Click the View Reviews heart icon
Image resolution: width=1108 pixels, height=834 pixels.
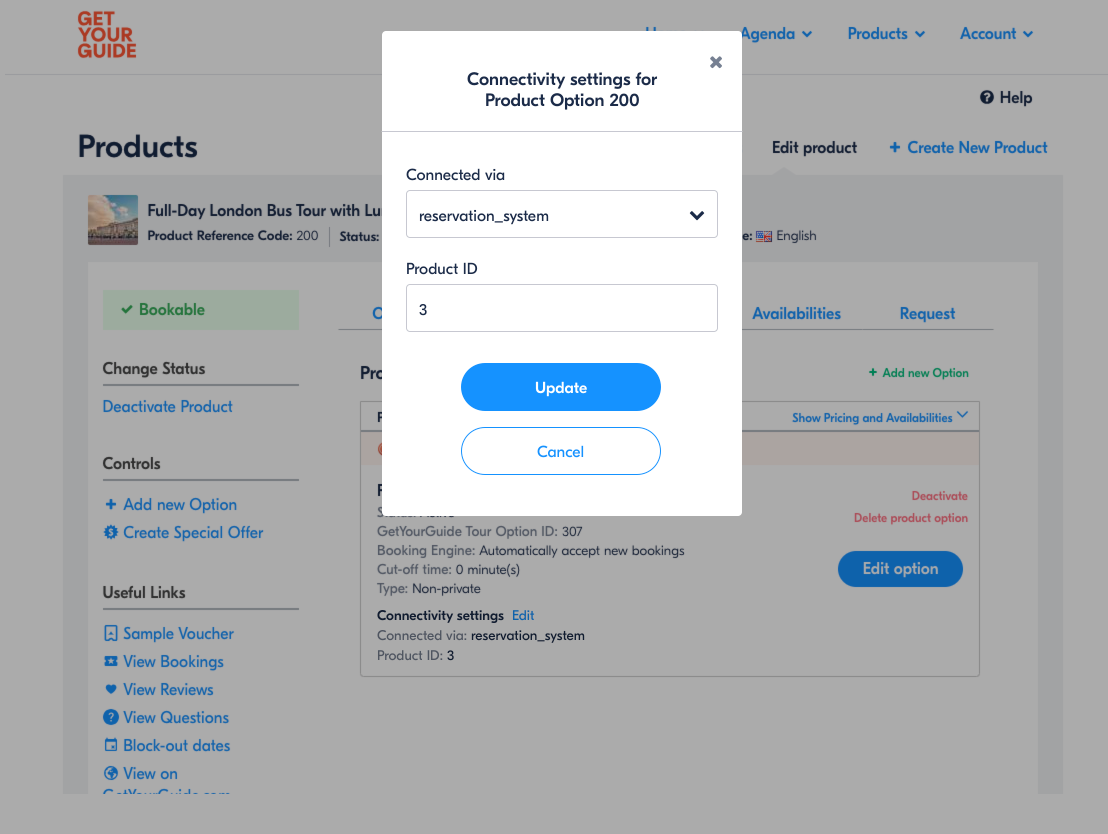pyautogui.click(x=111, y=689)
